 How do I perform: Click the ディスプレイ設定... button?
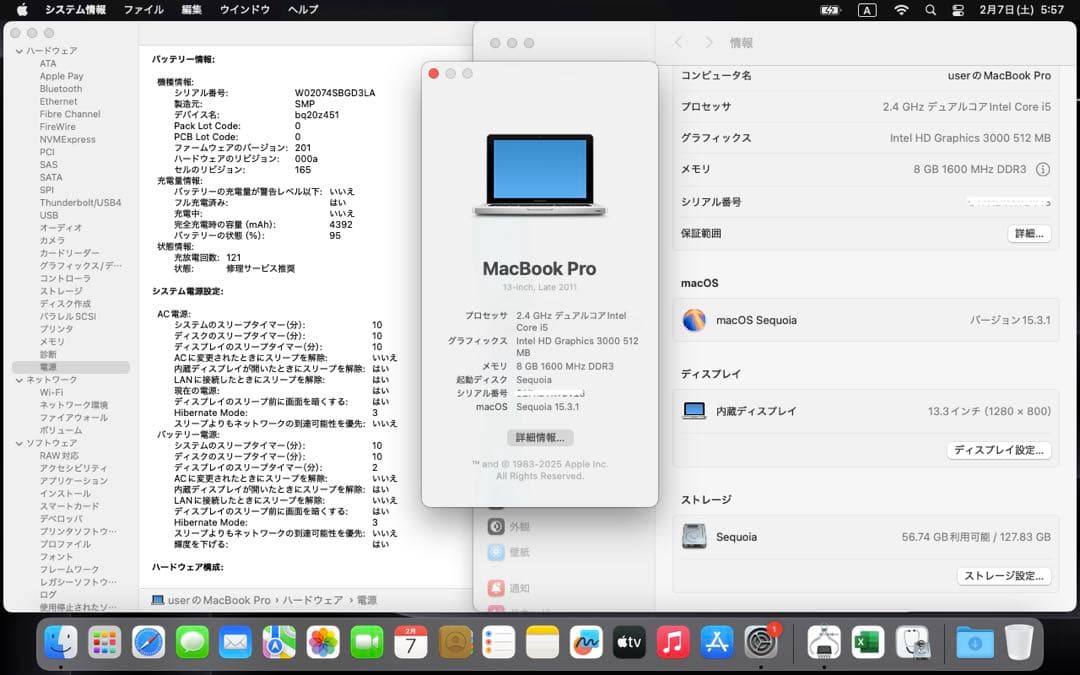(999, 450)
